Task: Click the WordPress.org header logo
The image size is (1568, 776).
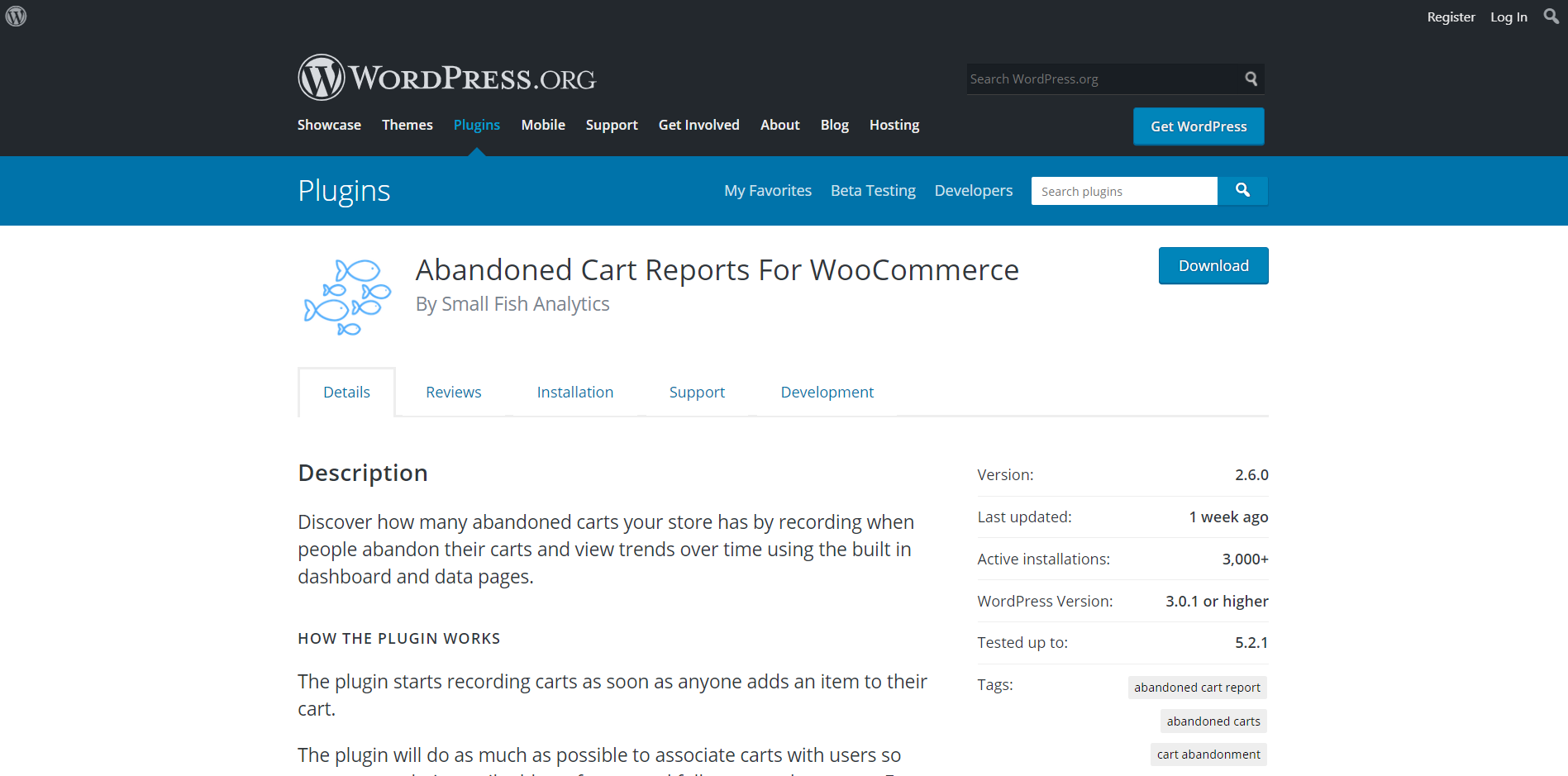Action: click(446, 78)
